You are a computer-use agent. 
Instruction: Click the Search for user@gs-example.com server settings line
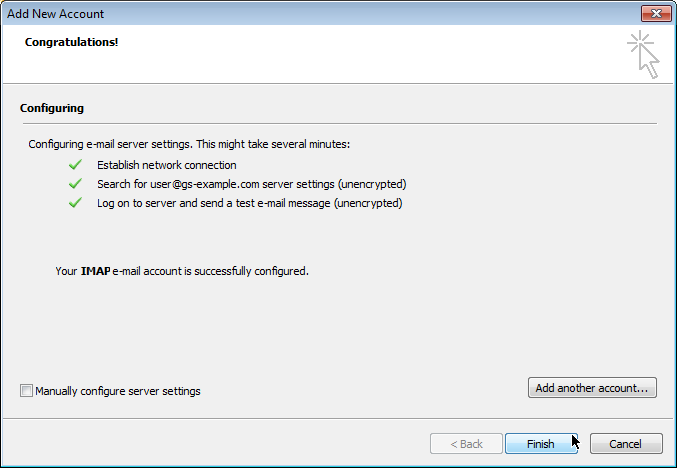click(251, 184)
